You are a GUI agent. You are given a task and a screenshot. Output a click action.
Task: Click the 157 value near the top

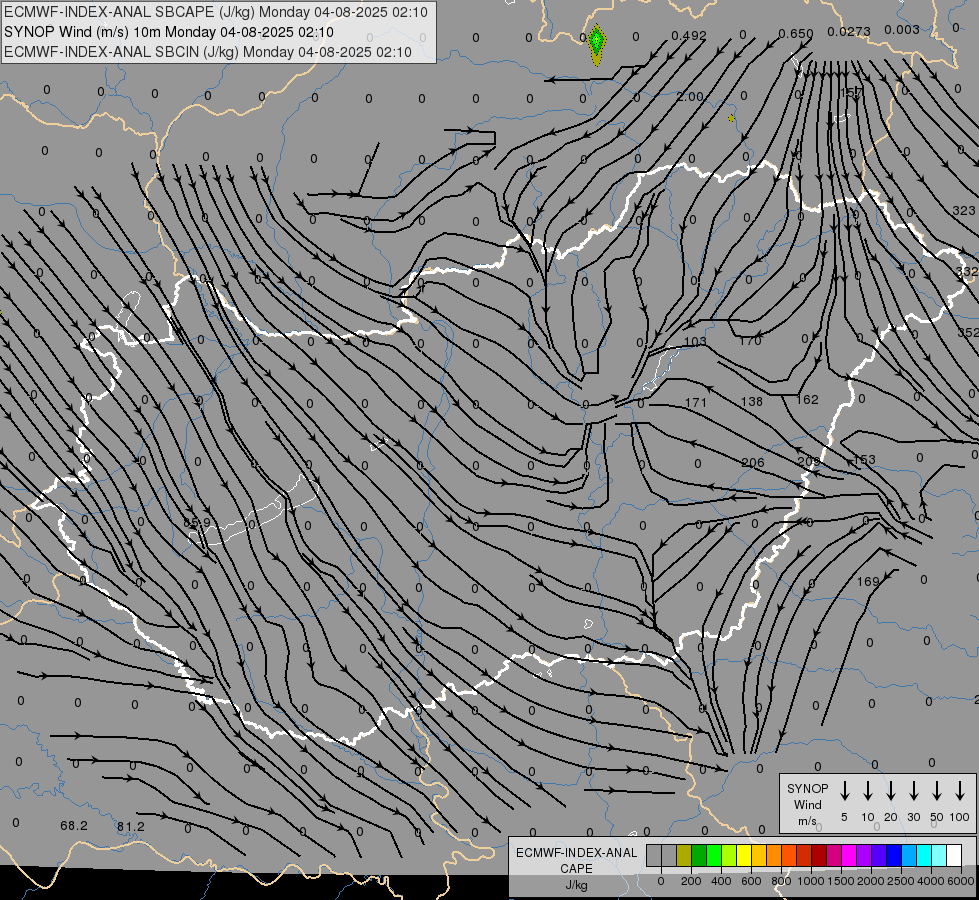pos(851,92)
